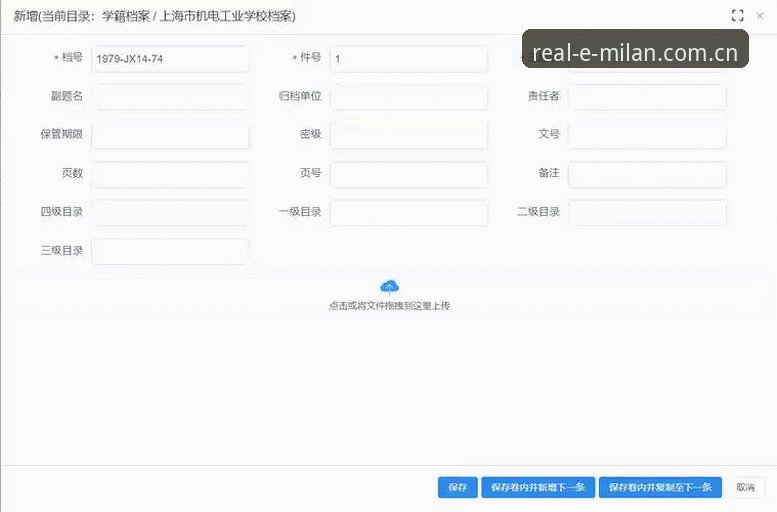Focus the 档号 input field
The width and height of the screenshot is (777, 512).
(170, 59)
